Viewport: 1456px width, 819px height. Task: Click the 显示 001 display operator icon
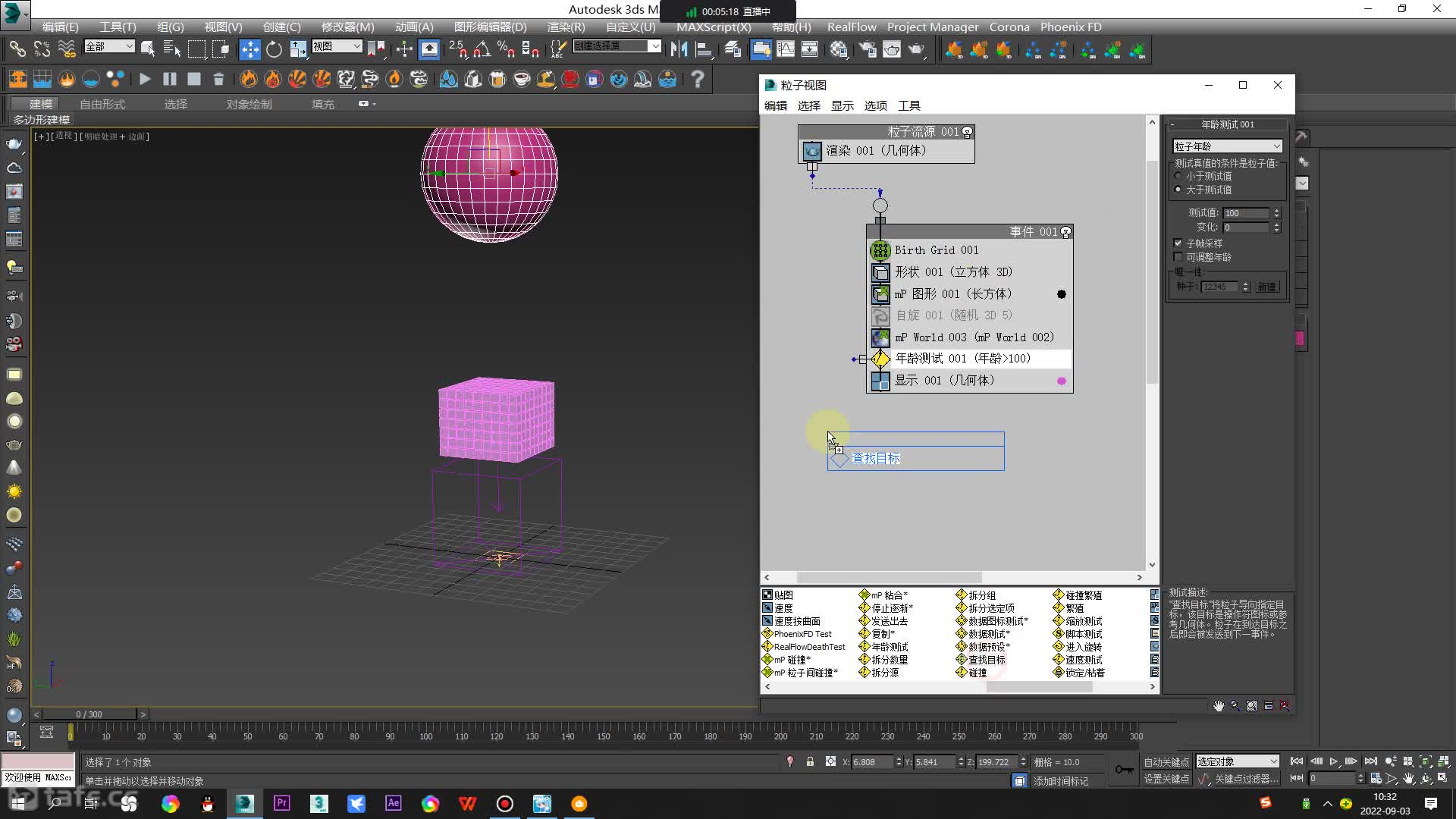coord(880,381)
